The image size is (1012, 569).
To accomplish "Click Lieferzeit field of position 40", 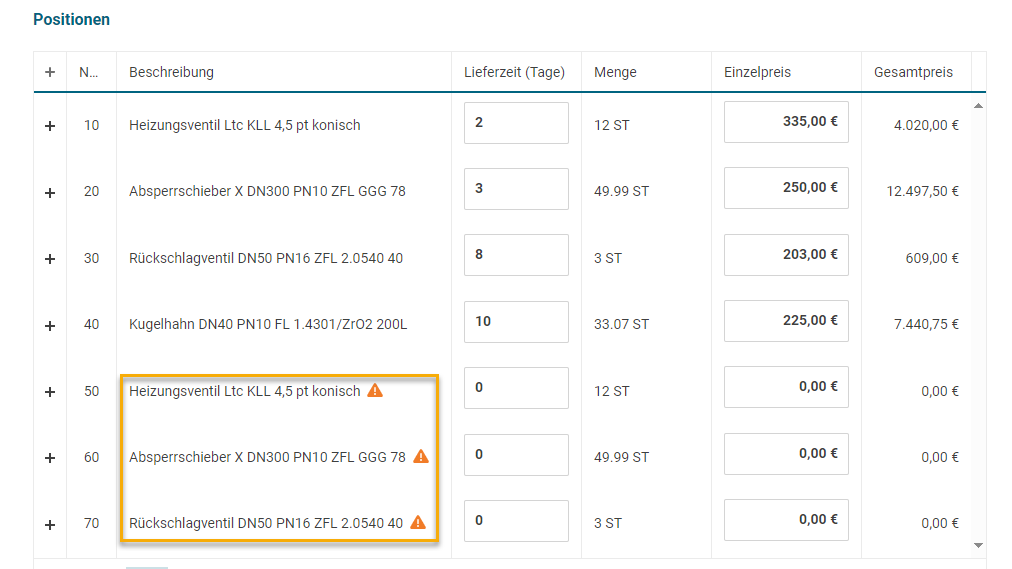I will point(516,322).
